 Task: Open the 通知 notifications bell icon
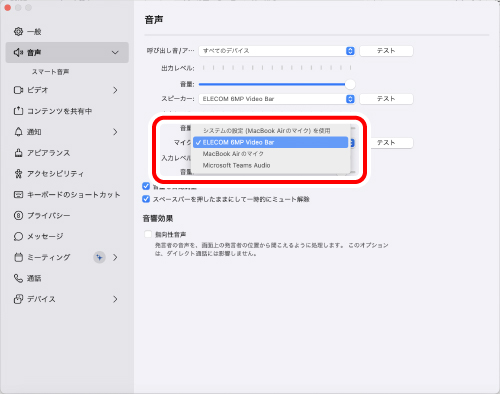(x=18, y=132)
